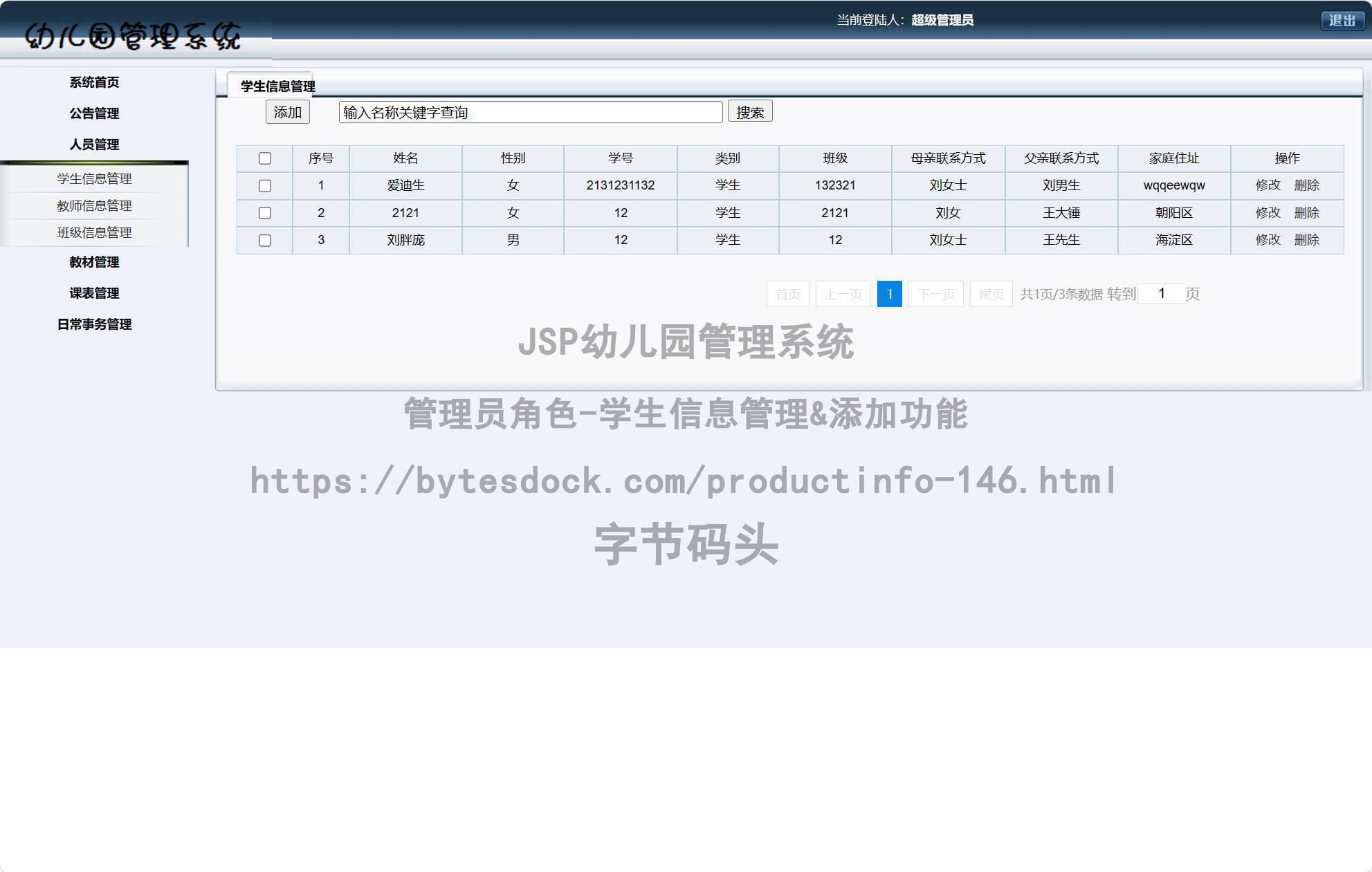The height and width of the screenshot is (872, 1372).
Task: Open 课表管理 from the sidebar
Action: click(x=93, y=293)
